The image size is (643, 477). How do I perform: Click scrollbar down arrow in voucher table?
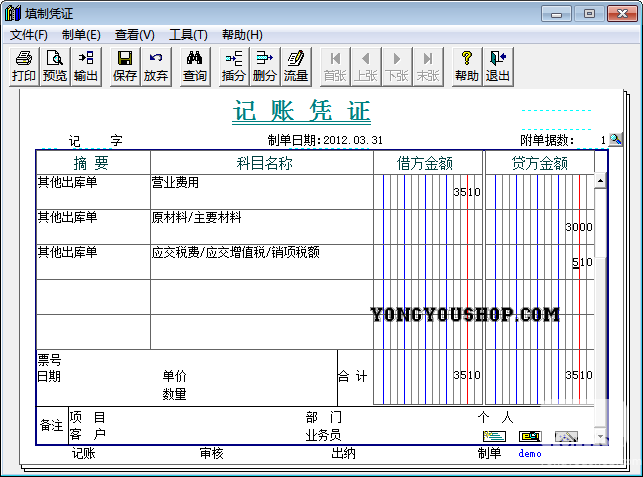pyautogui.click(x=600, y=437)
